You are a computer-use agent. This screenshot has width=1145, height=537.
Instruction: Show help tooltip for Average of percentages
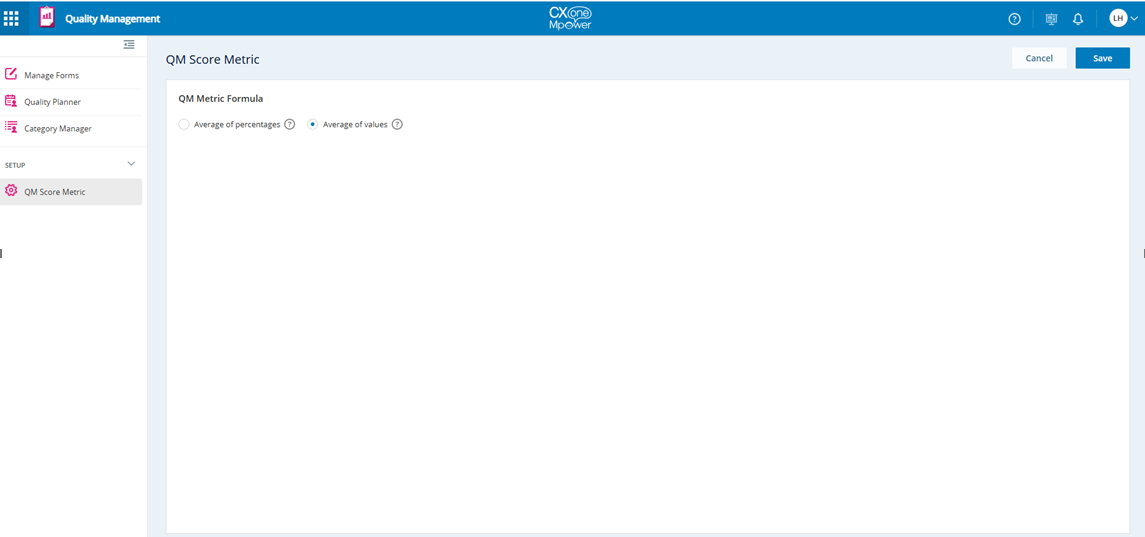point(290,125)
